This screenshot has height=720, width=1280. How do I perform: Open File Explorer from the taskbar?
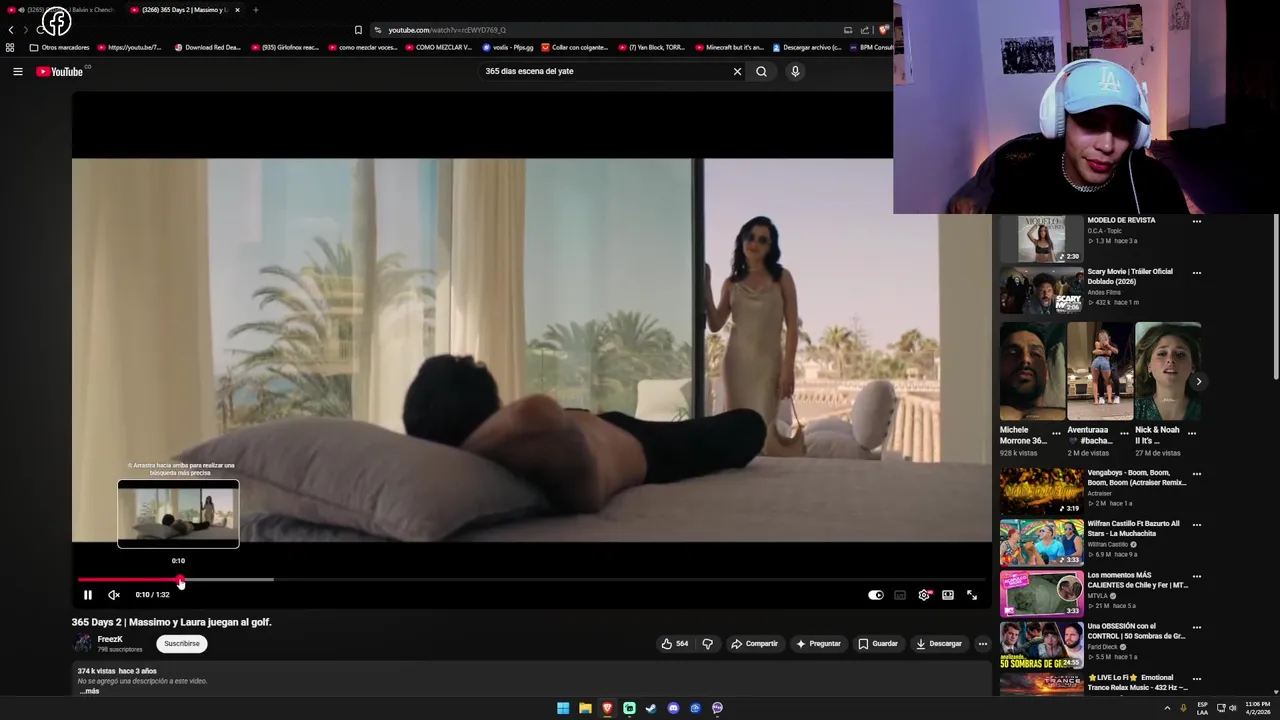tap(585, 708)
